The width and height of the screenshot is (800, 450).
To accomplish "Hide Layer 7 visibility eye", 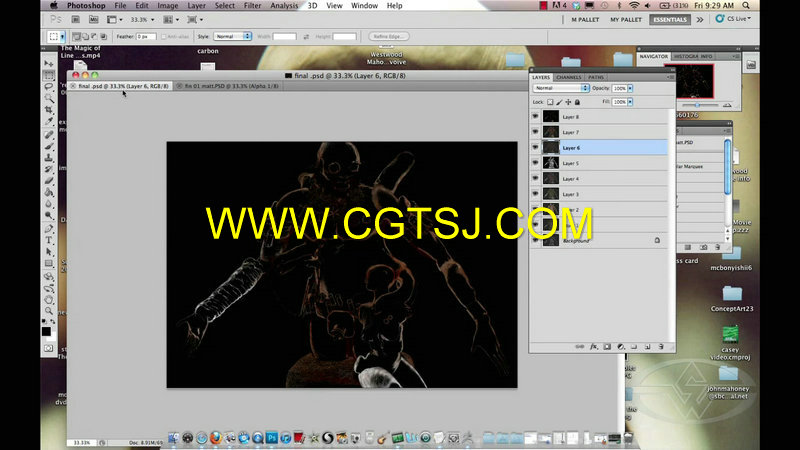I will [x=535, y=132].
